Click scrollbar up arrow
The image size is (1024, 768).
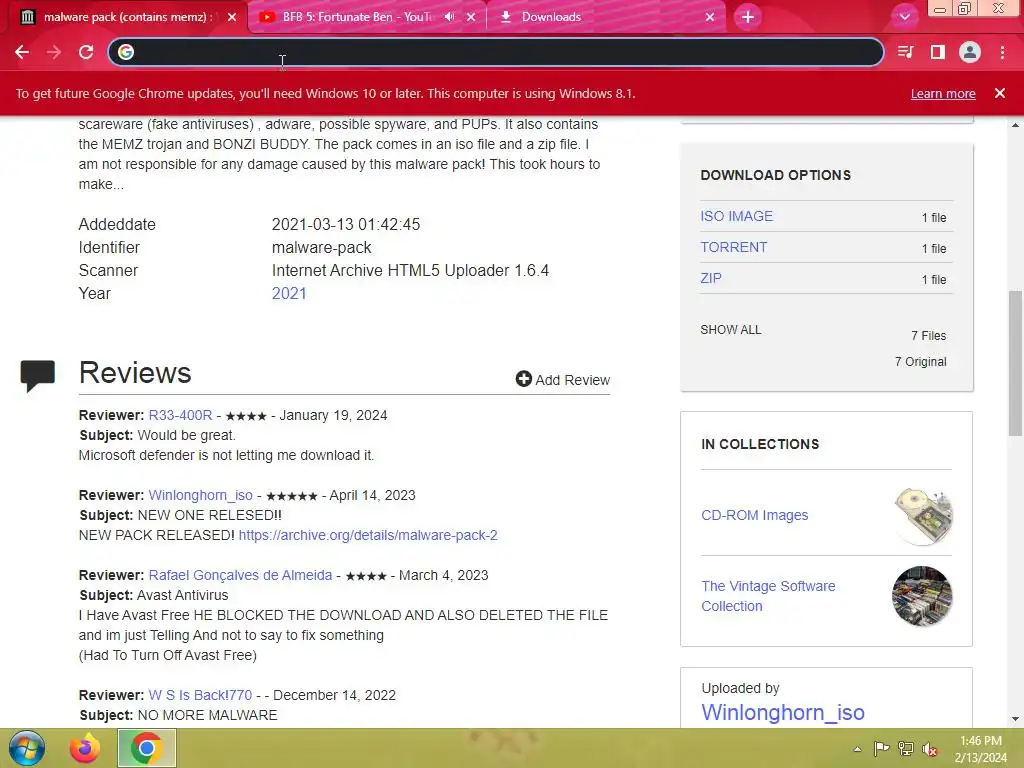(x=1015, y=124)
